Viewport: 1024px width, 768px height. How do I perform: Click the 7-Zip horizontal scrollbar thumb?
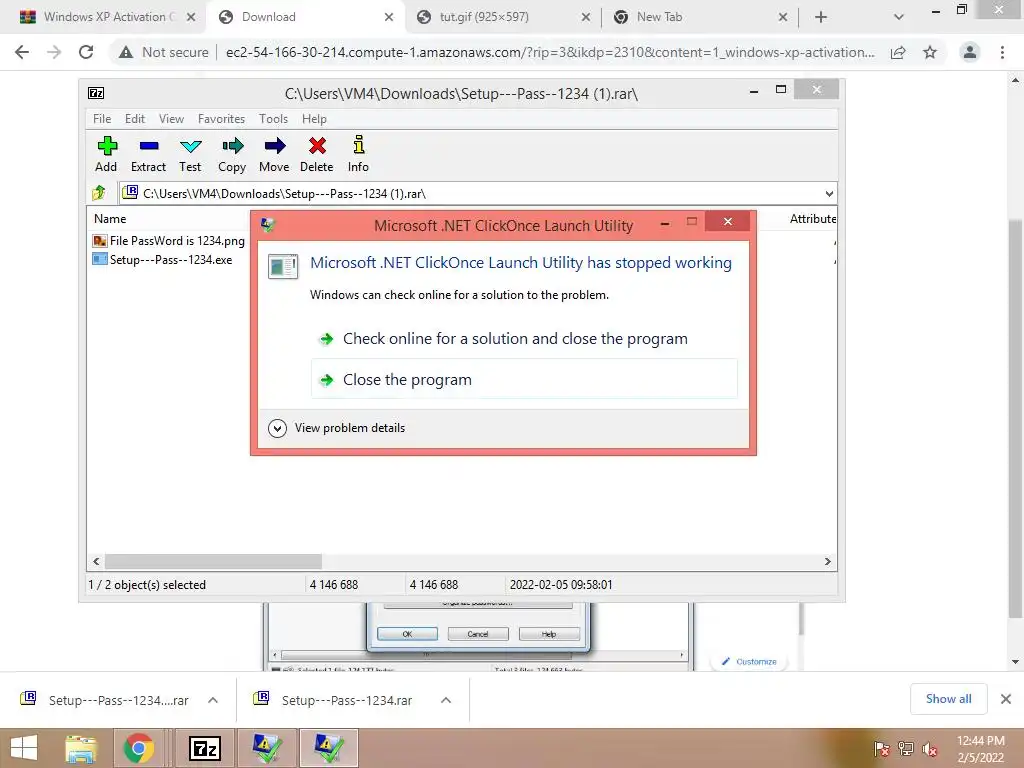213,562
